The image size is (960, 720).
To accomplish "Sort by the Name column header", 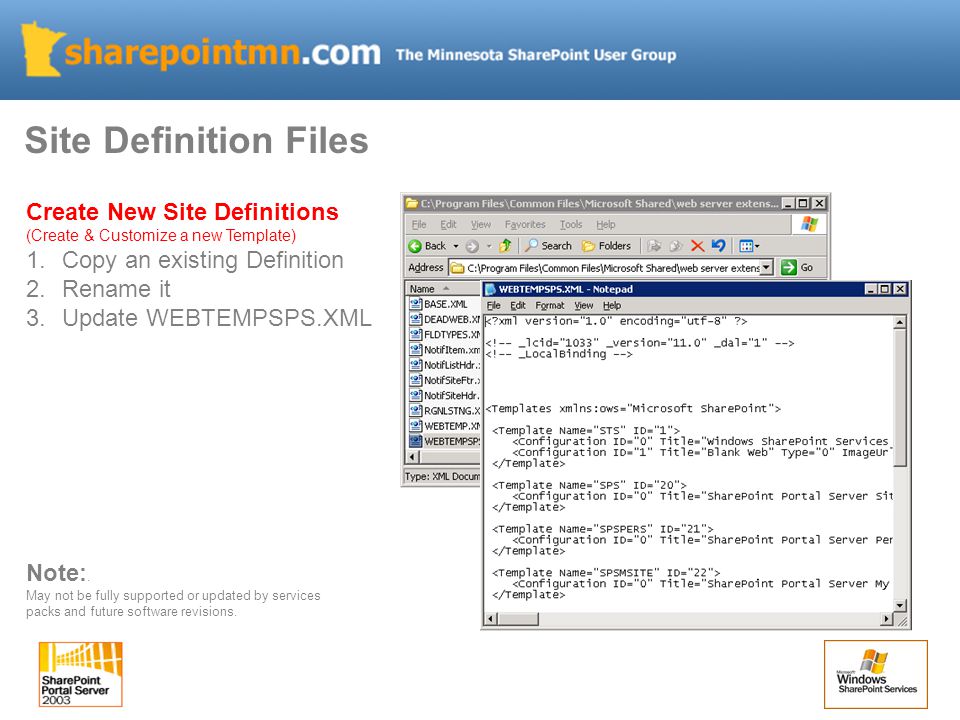I will pos(443,289).
